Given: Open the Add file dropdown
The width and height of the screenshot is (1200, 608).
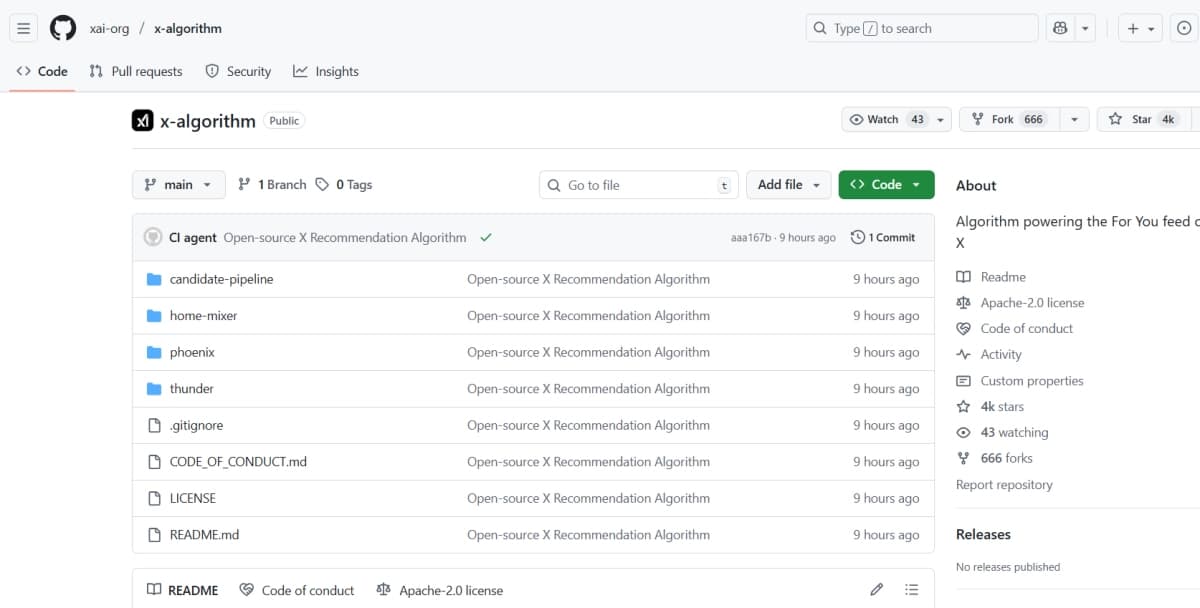Looking at the screenshot, I should point(788,185).
